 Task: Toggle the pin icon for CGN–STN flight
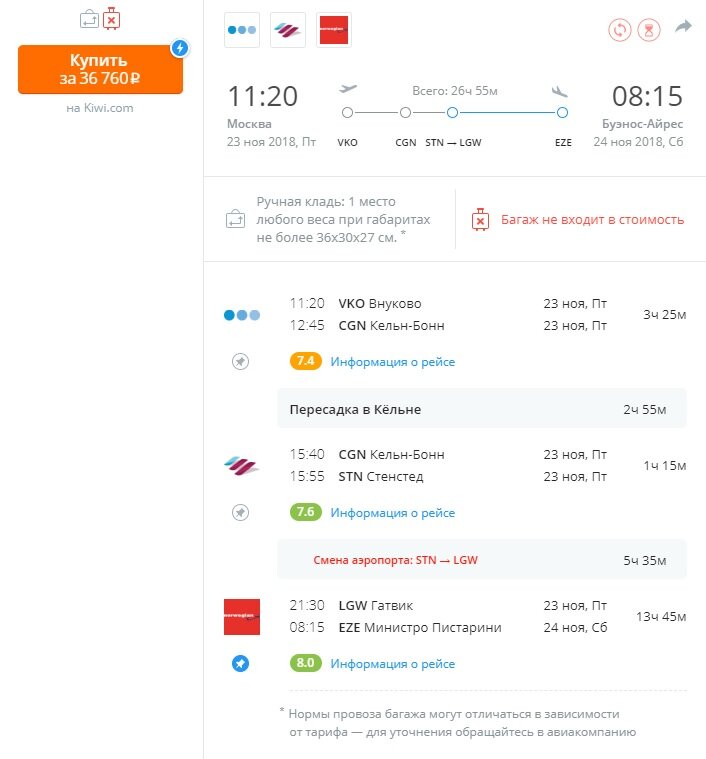[x=240, y=512]
